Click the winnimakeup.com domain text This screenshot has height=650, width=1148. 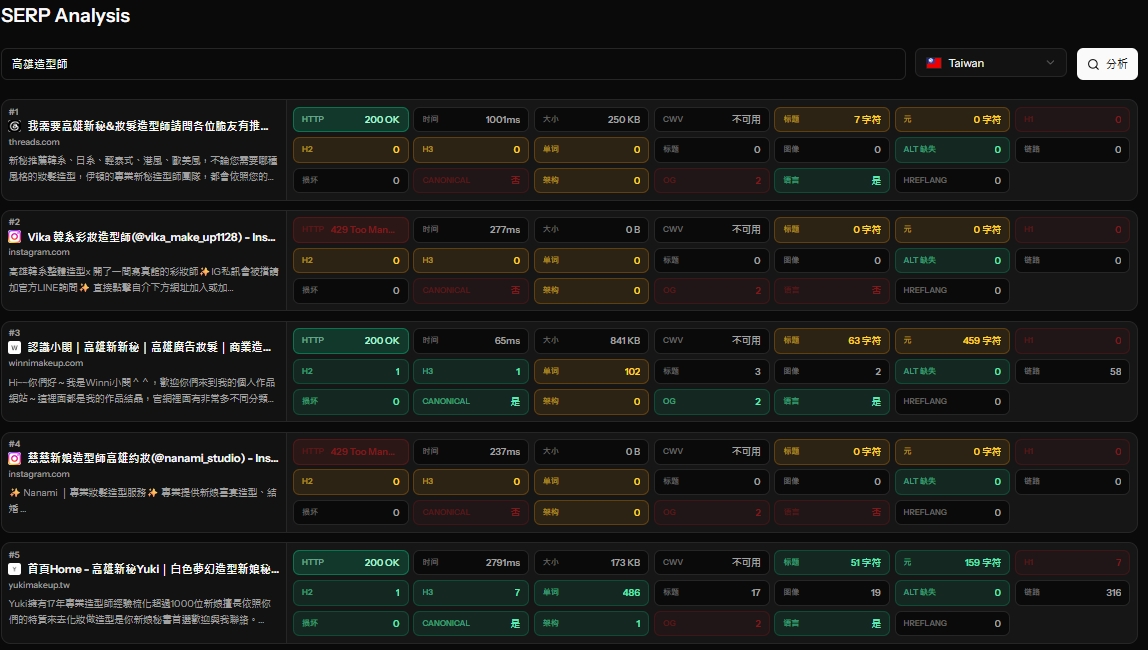tap(45, 362)
